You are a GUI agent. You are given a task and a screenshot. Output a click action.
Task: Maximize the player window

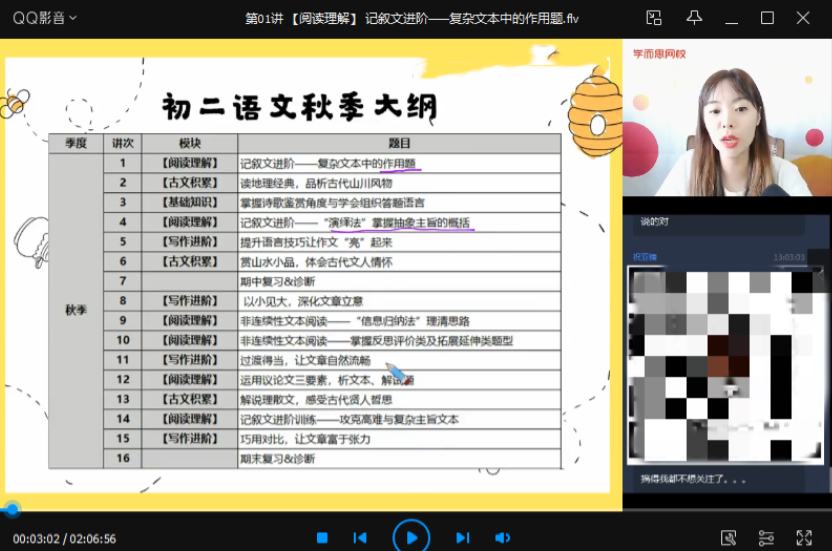[767, 17]
